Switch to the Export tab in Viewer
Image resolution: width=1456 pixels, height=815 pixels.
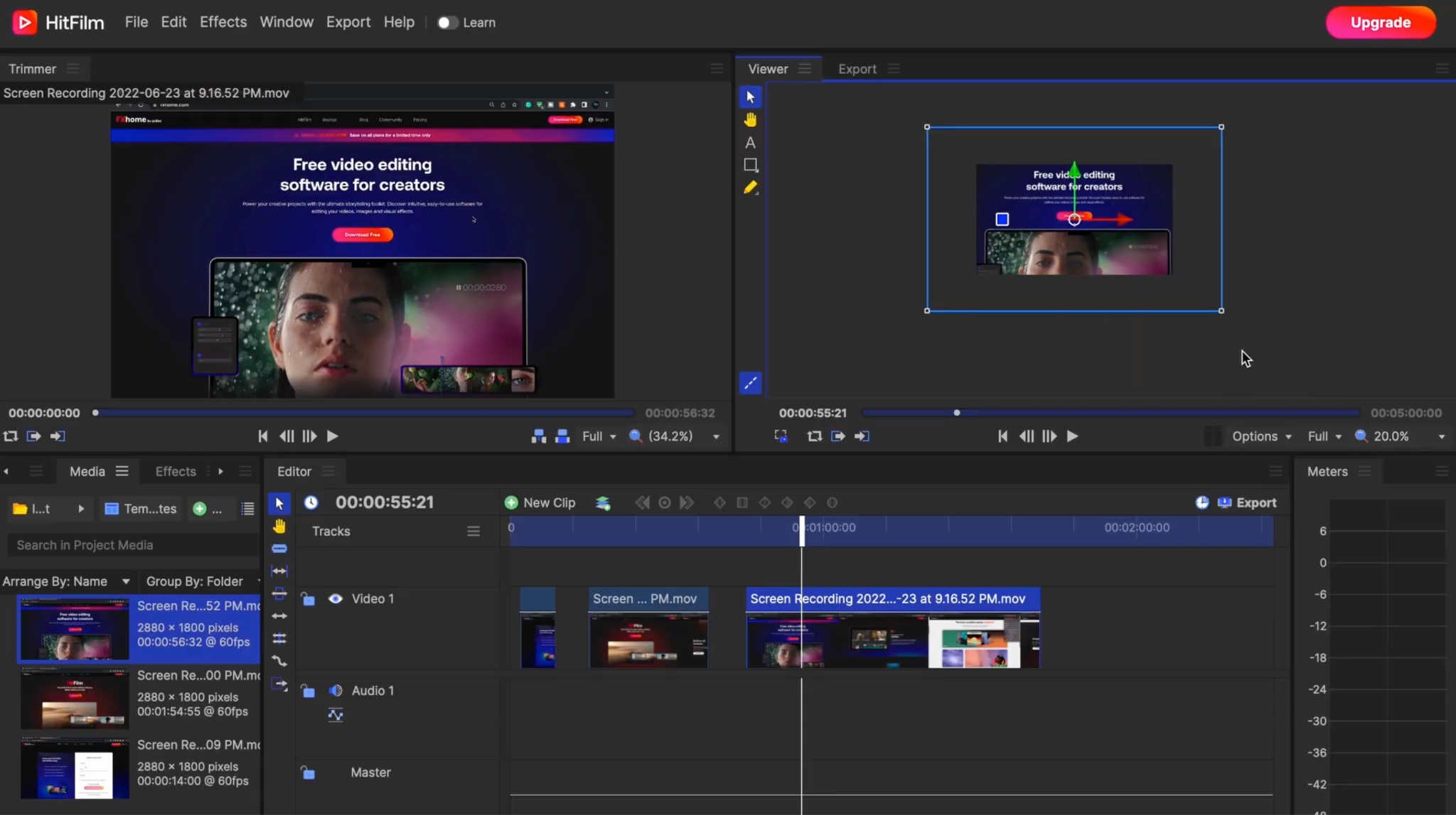coord(857,68)
